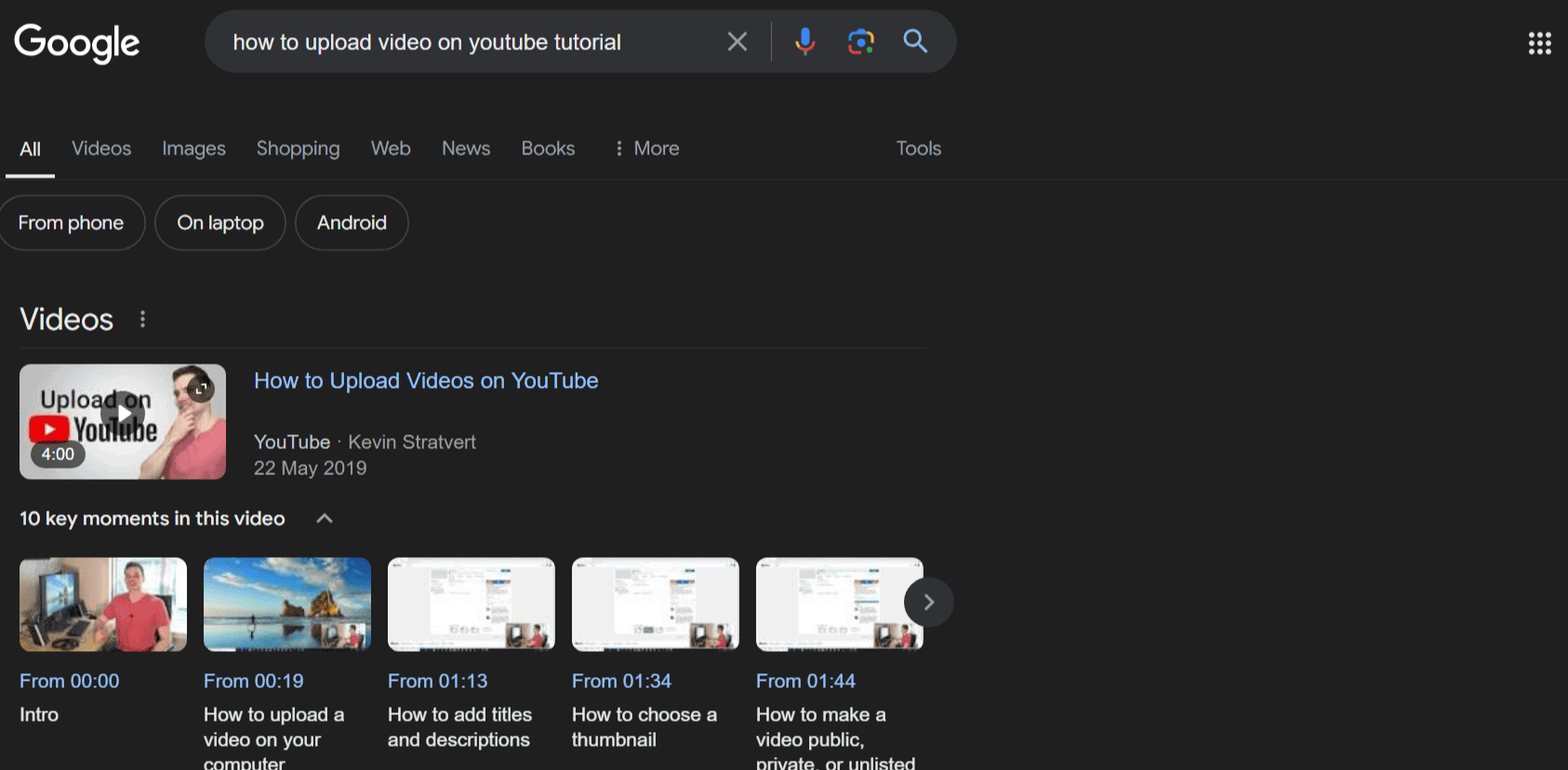Viewport: 1568px width, 770px height.
Task: Open the 00:19 key moment thumbnail
Action: tap(287, 604)
